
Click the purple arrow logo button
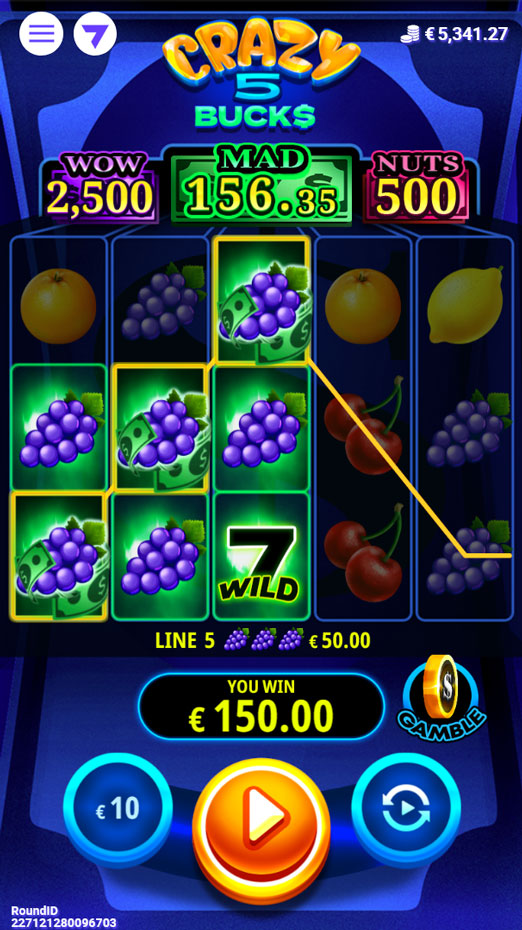coord(95,33)
